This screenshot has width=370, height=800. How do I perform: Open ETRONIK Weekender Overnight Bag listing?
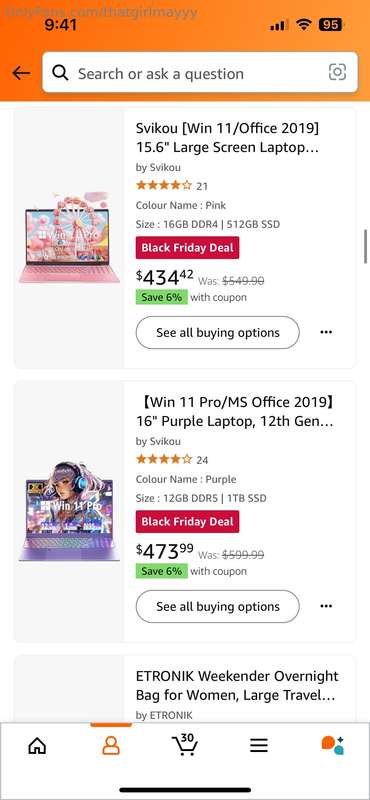237,686
